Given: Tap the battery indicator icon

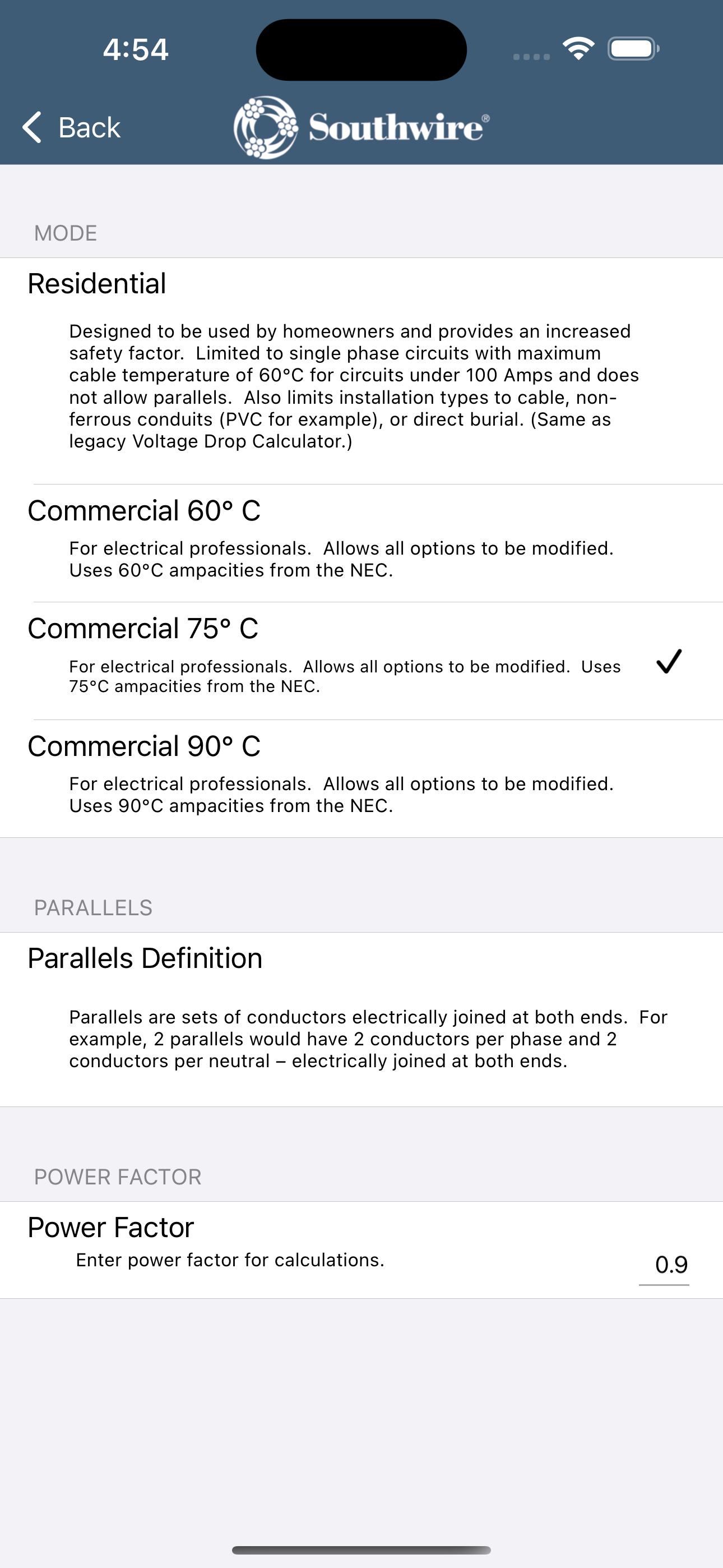Looking at the screenshot, I should 633,49.
